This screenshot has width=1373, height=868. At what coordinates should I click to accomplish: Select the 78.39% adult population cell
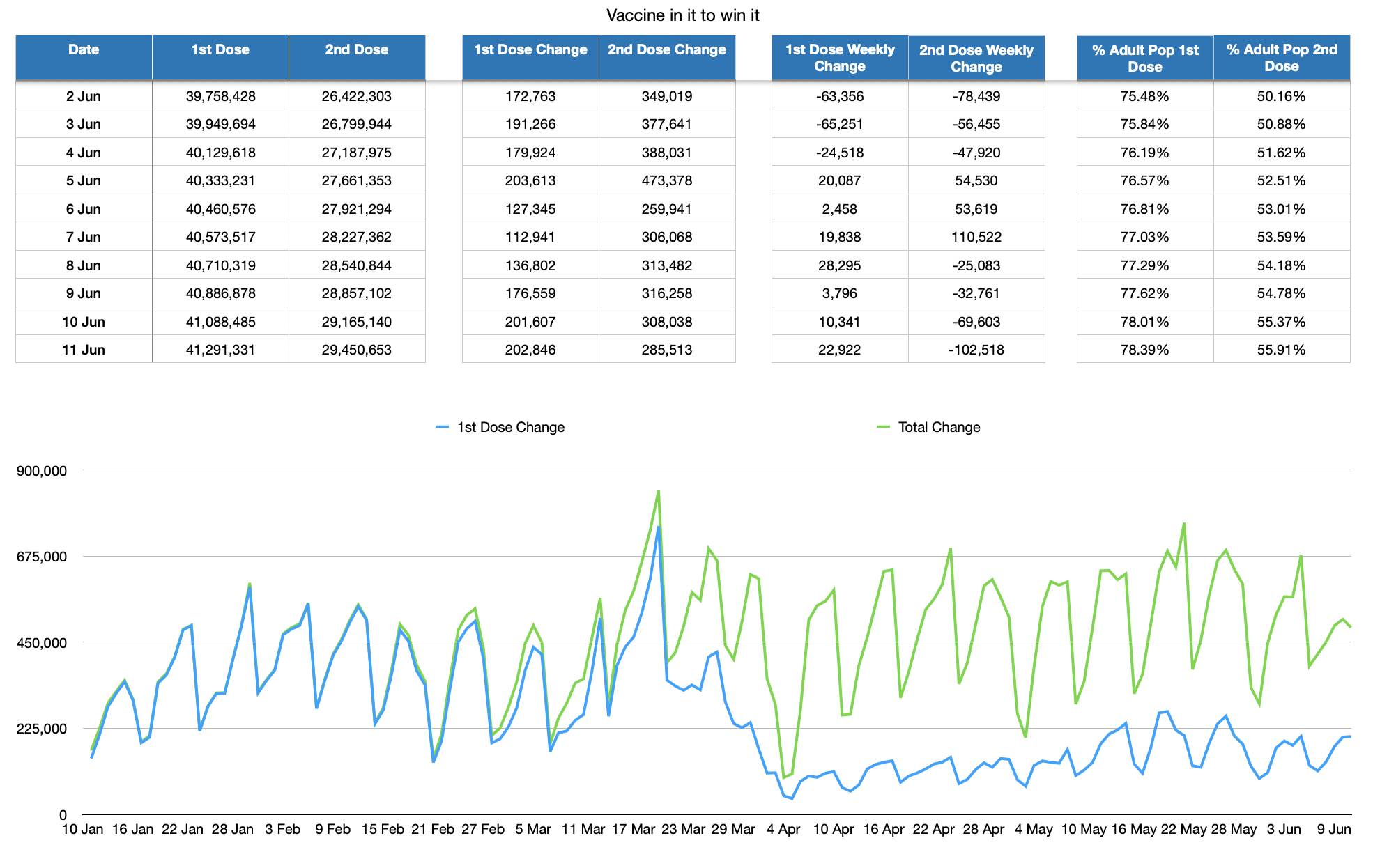pos(1145,350)
